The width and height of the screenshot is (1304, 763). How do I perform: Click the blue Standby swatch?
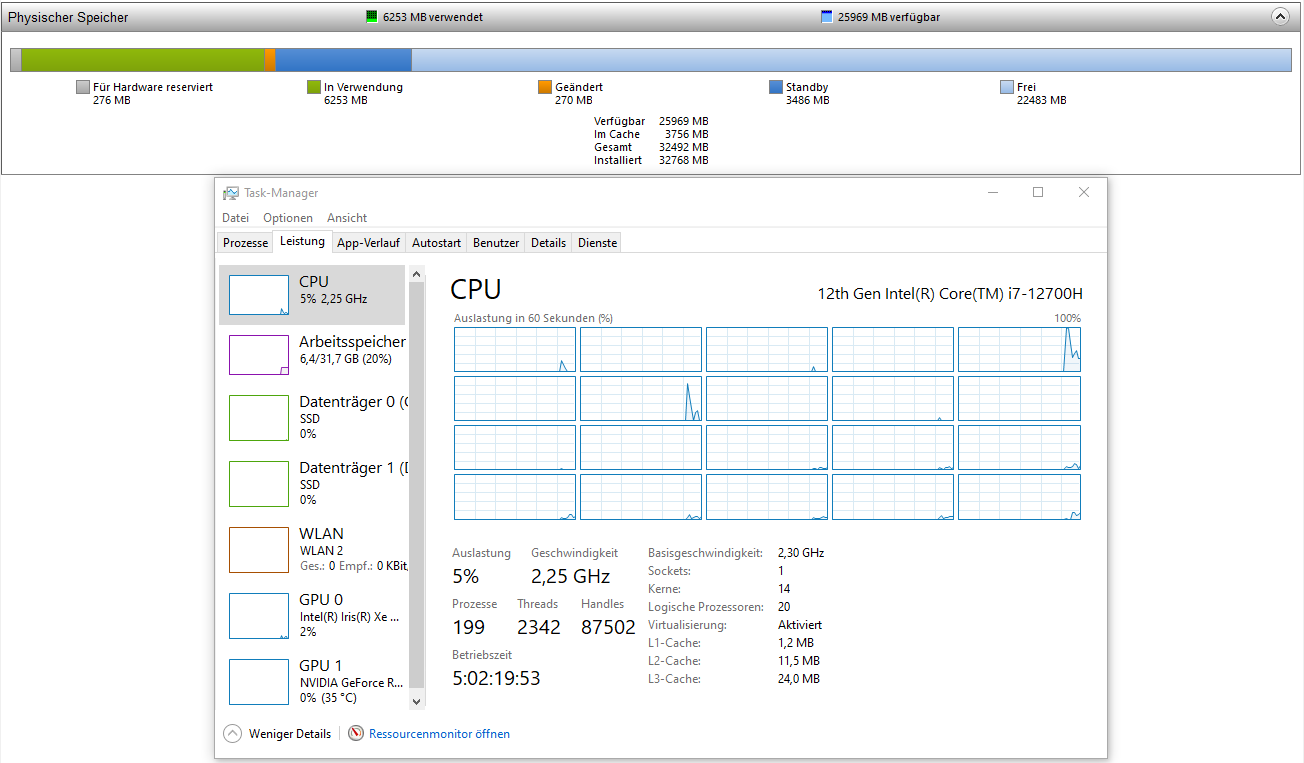coord(776,87)
